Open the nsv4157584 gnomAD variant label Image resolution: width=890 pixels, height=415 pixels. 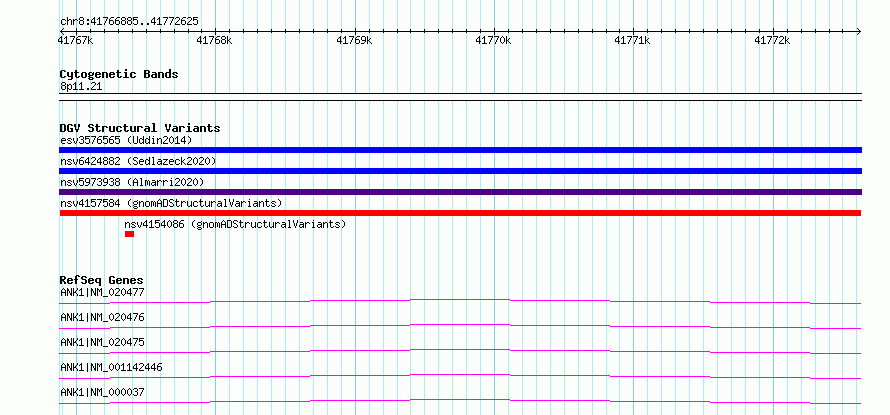point(171,203)
